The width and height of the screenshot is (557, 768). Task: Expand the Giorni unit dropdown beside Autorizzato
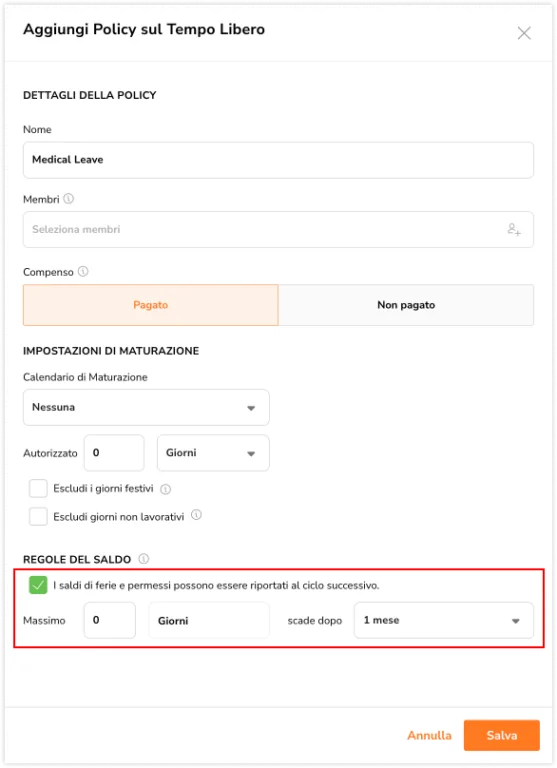[x=213, y=453]
